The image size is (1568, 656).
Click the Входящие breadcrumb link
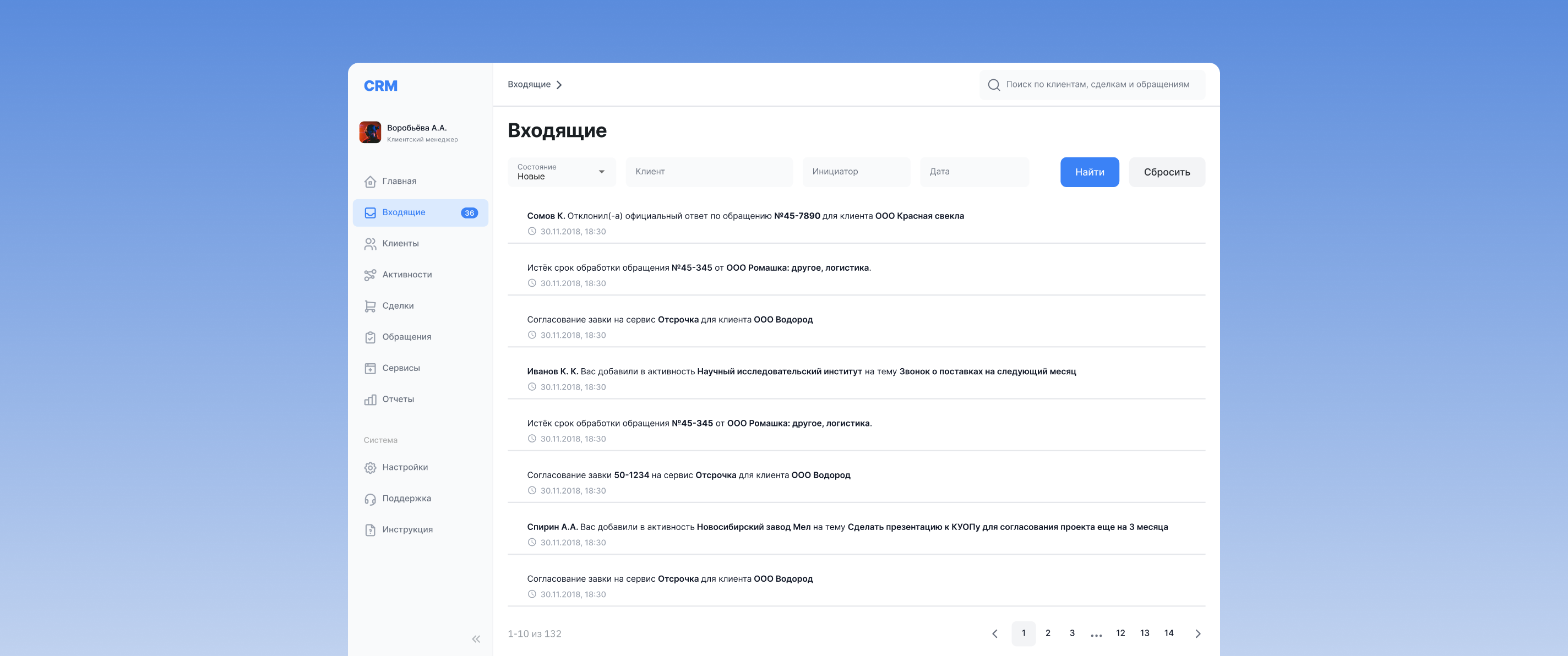click(529, 85)
